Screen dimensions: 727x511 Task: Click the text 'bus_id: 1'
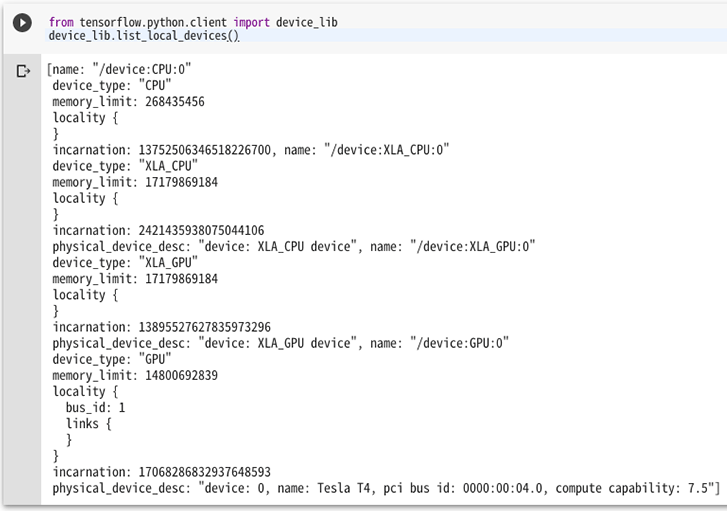95,408
